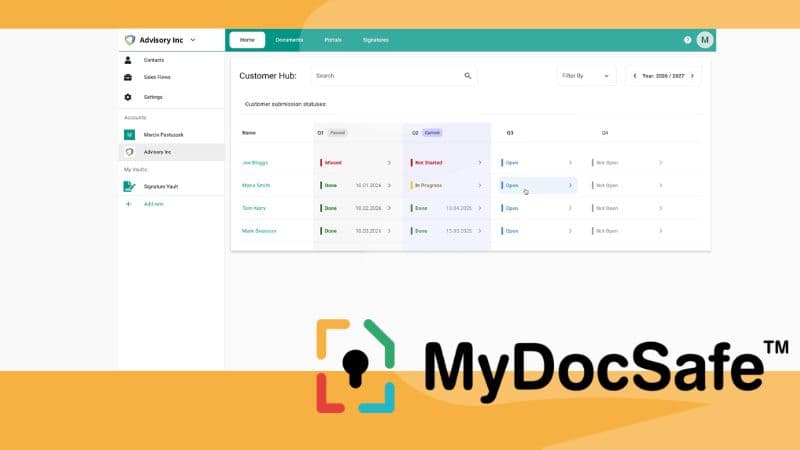Expand Joe Bloggs Q1 Missed chevron
The width and height of the screenshot is (800, 450).
(389, 163)
